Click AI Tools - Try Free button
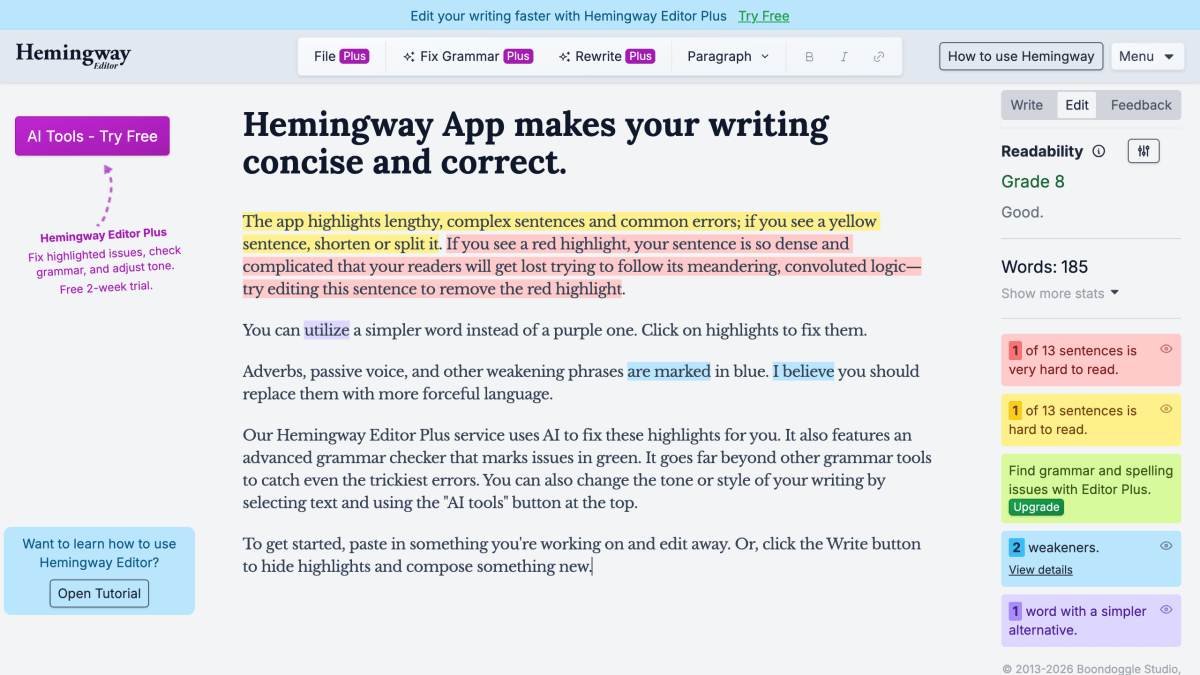Screen dimensions: 1200x675 pos(92,136)
